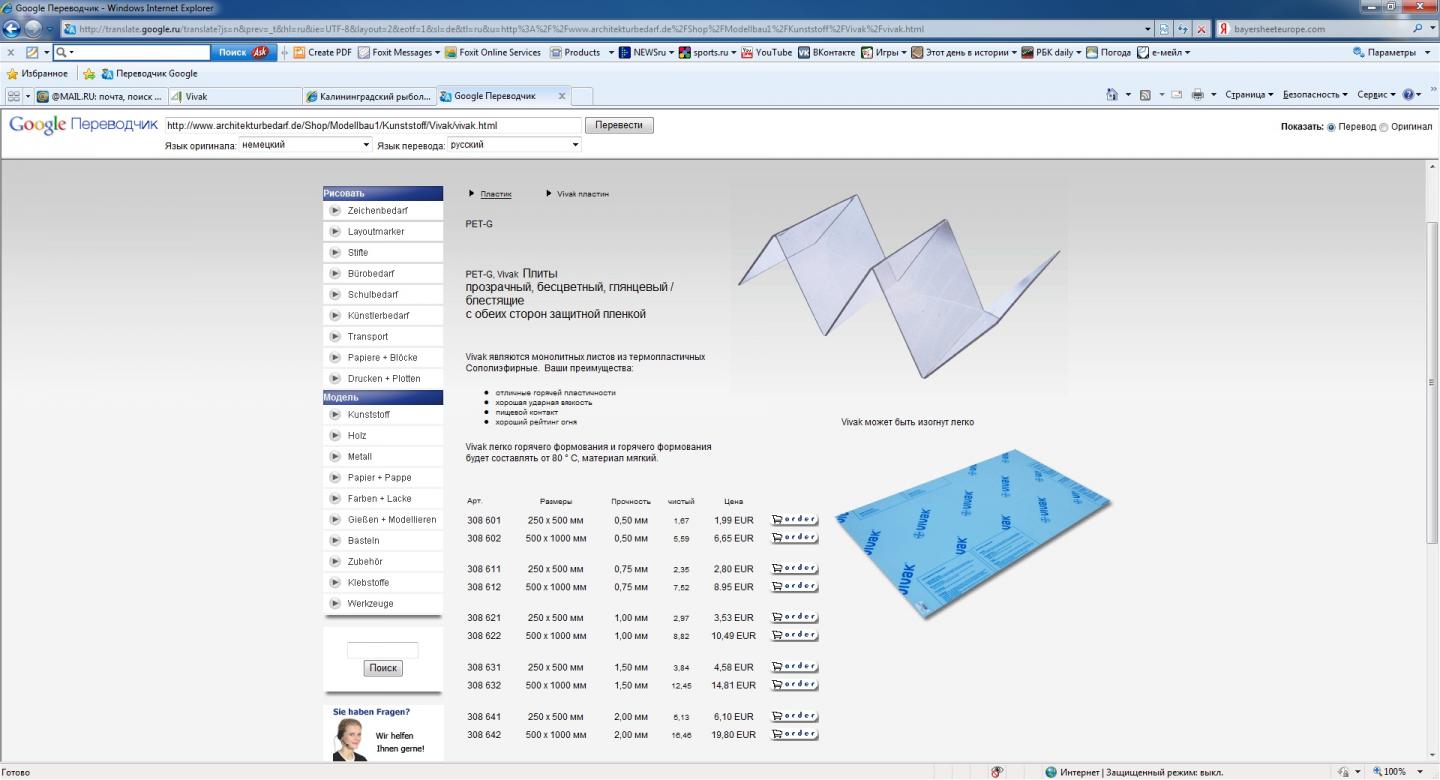Click the Quick Tabs grid icon
Image resolution: width=1440 pixels, height=780 pixels.
[14, 96]
